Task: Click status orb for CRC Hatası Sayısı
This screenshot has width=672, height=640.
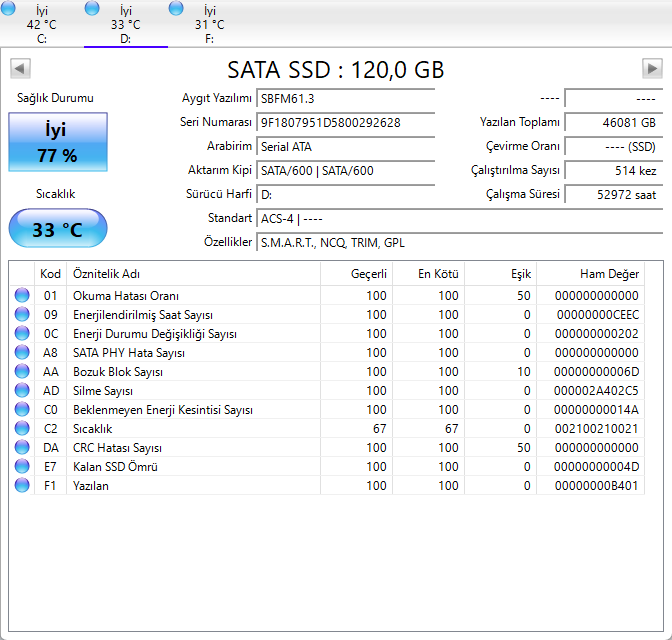Action: click(x=22, y=448)
